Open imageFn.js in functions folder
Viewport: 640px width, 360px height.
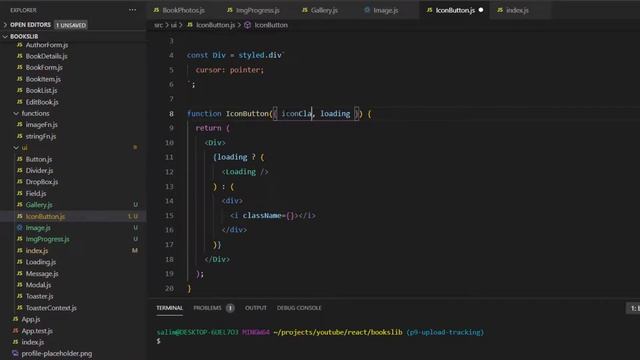click(x=41, y=124)
